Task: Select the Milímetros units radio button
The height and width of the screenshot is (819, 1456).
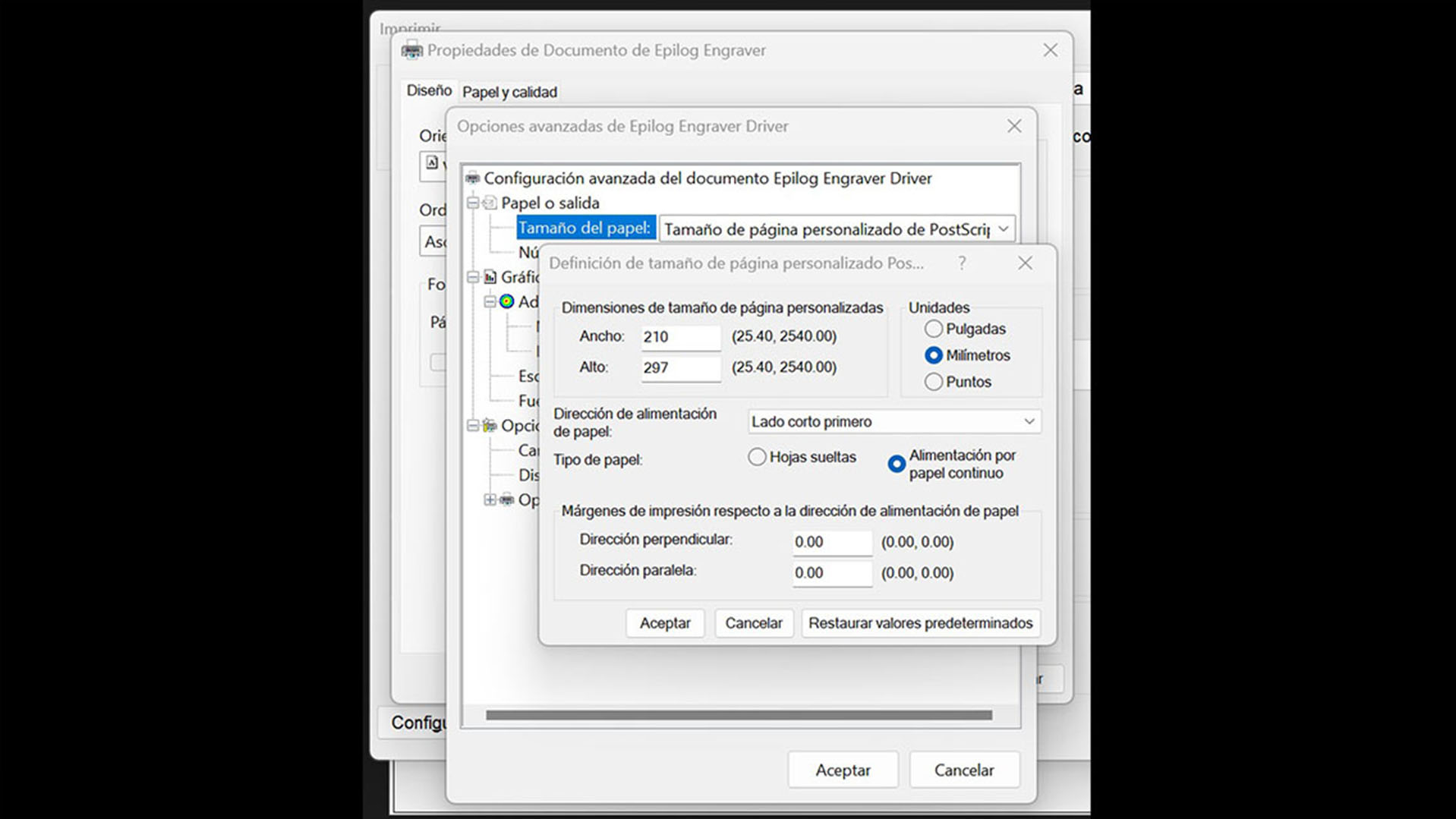Action: tap(934, 355)
